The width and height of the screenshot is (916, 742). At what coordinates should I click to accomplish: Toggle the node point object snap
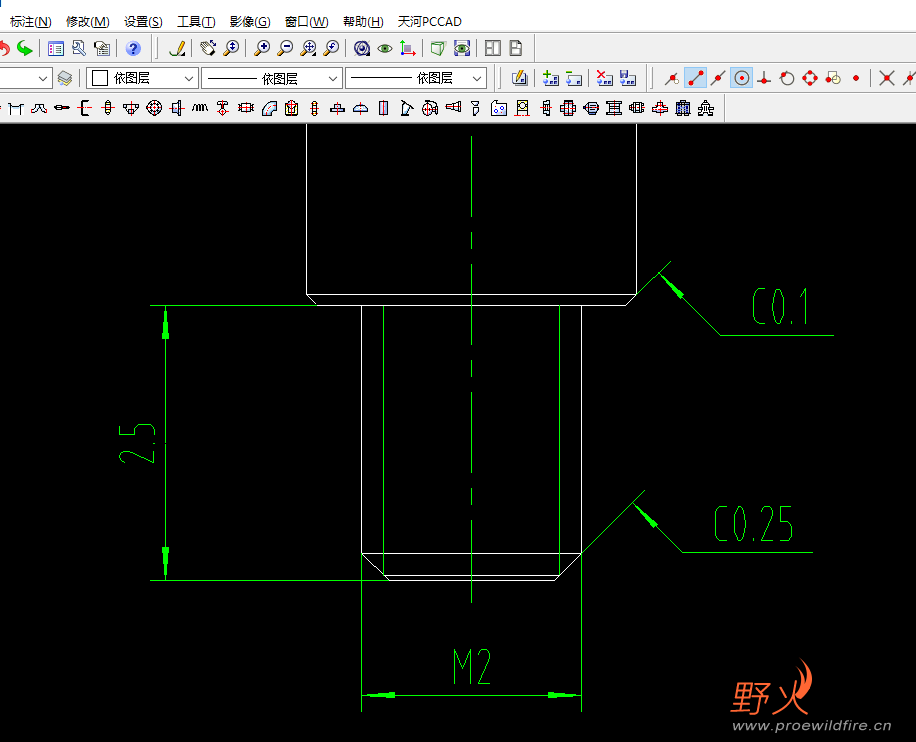click(856, 78)
